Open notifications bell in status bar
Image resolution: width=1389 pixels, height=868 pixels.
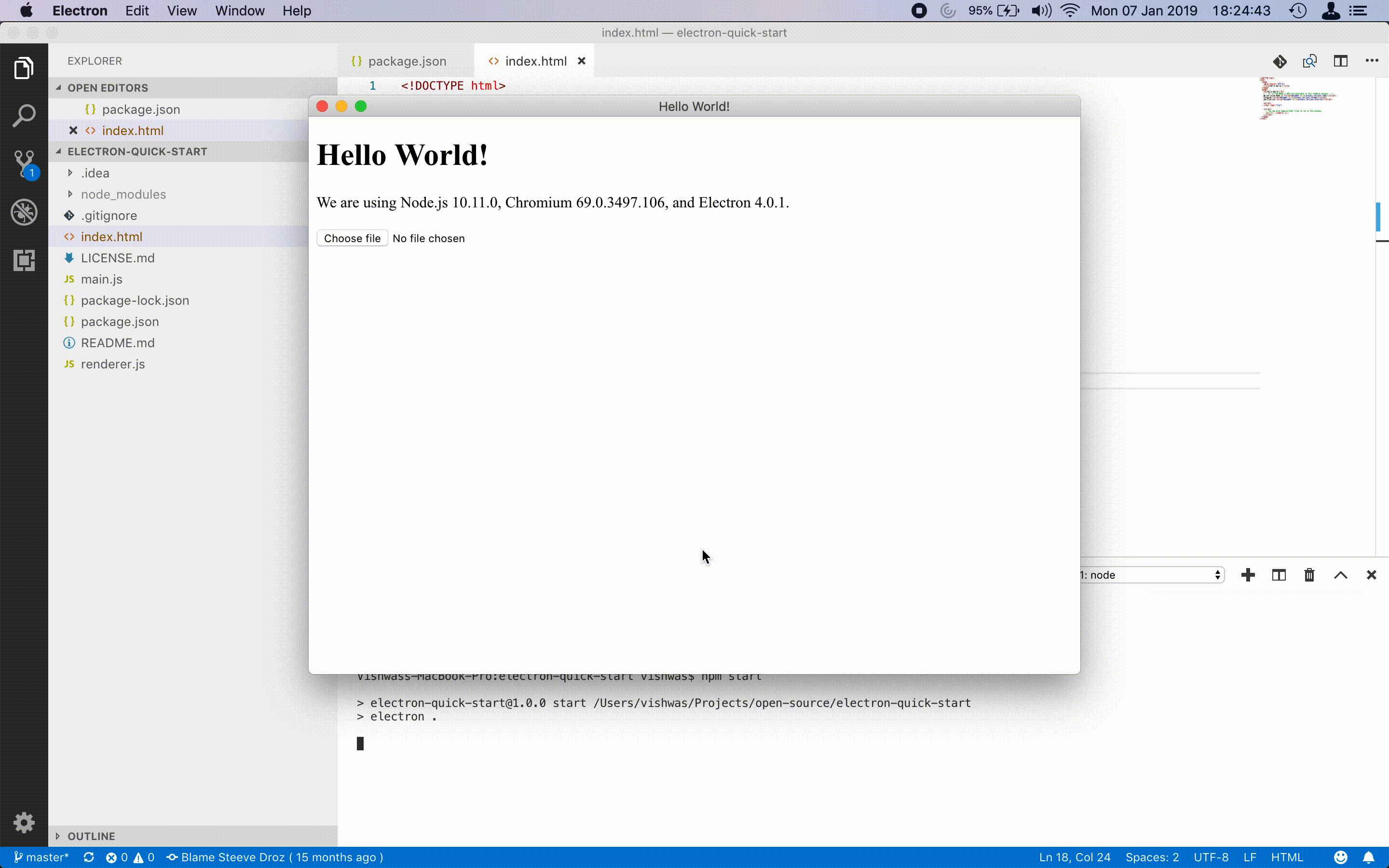pyautogui.click(x=1368, y=857)
